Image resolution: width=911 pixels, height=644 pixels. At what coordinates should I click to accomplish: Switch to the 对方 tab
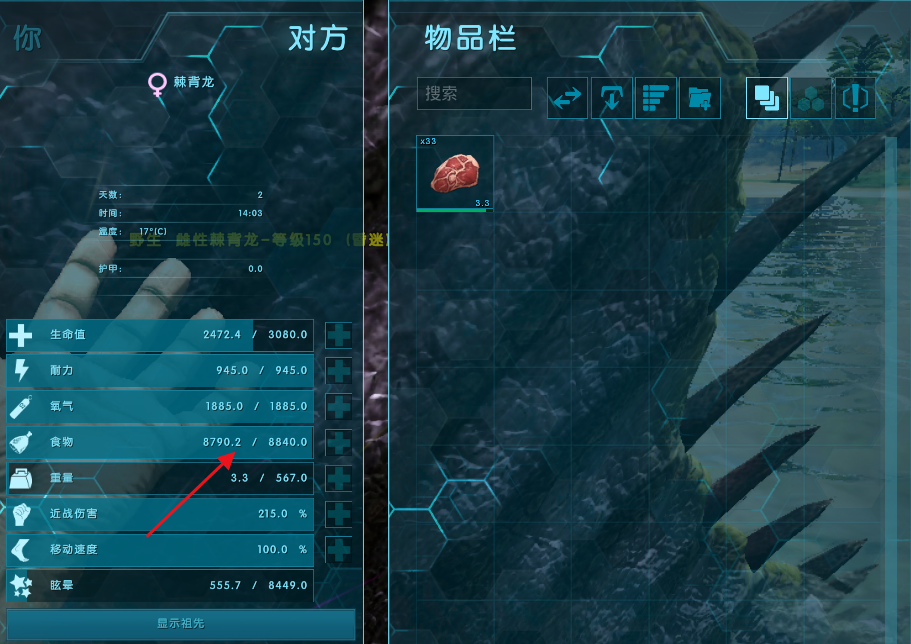coord(317,38)
